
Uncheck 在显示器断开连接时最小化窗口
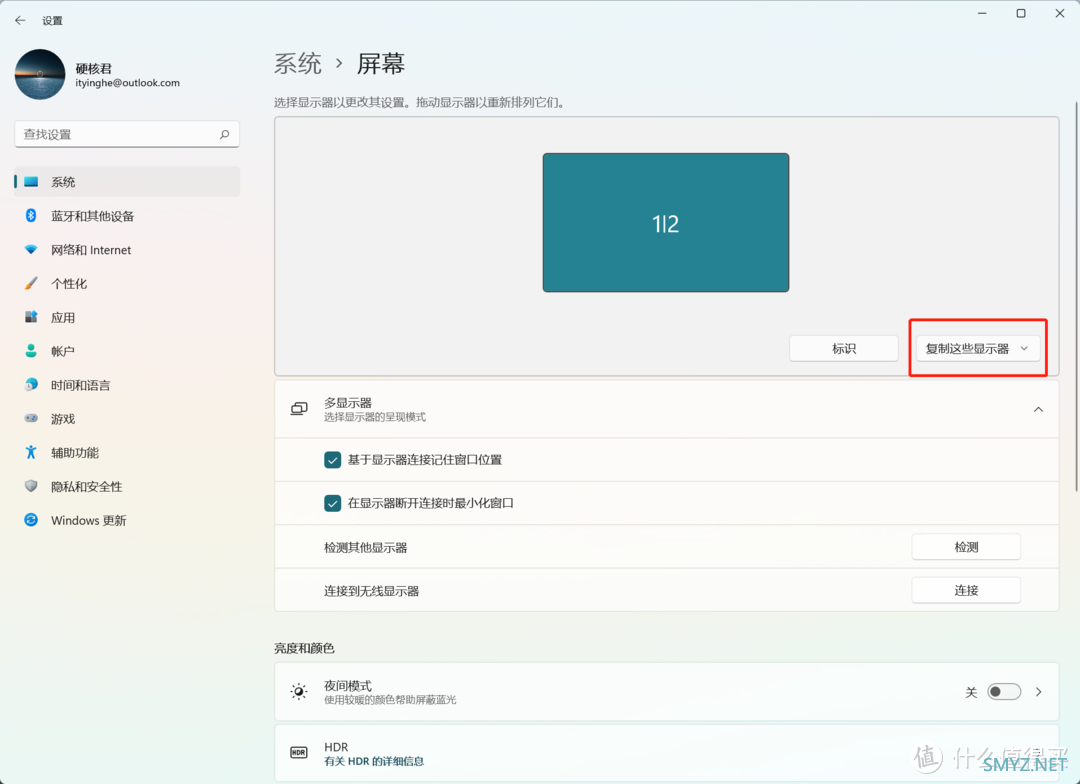click(332, 504)
